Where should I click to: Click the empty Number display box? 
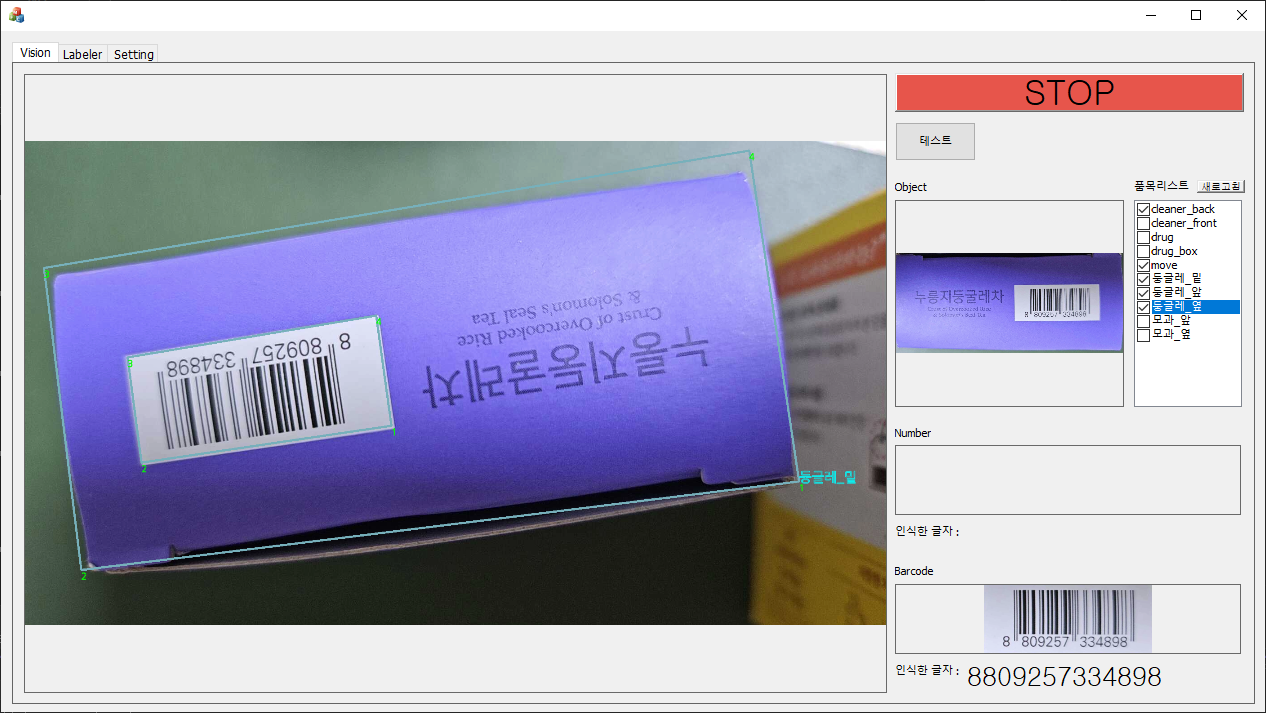click(x=1067, y=480)
